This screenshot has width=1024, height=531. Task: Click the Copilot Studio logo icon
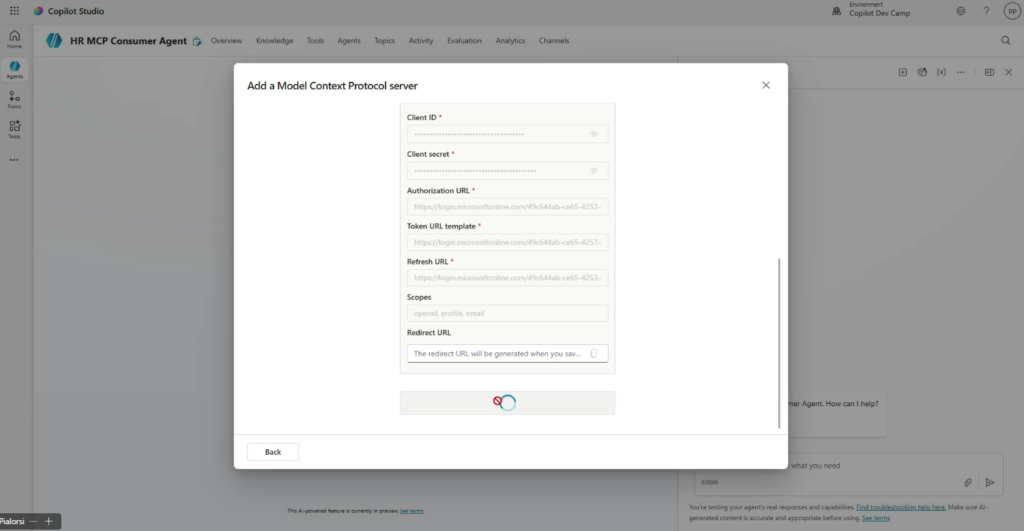click(x=39, y=11)
